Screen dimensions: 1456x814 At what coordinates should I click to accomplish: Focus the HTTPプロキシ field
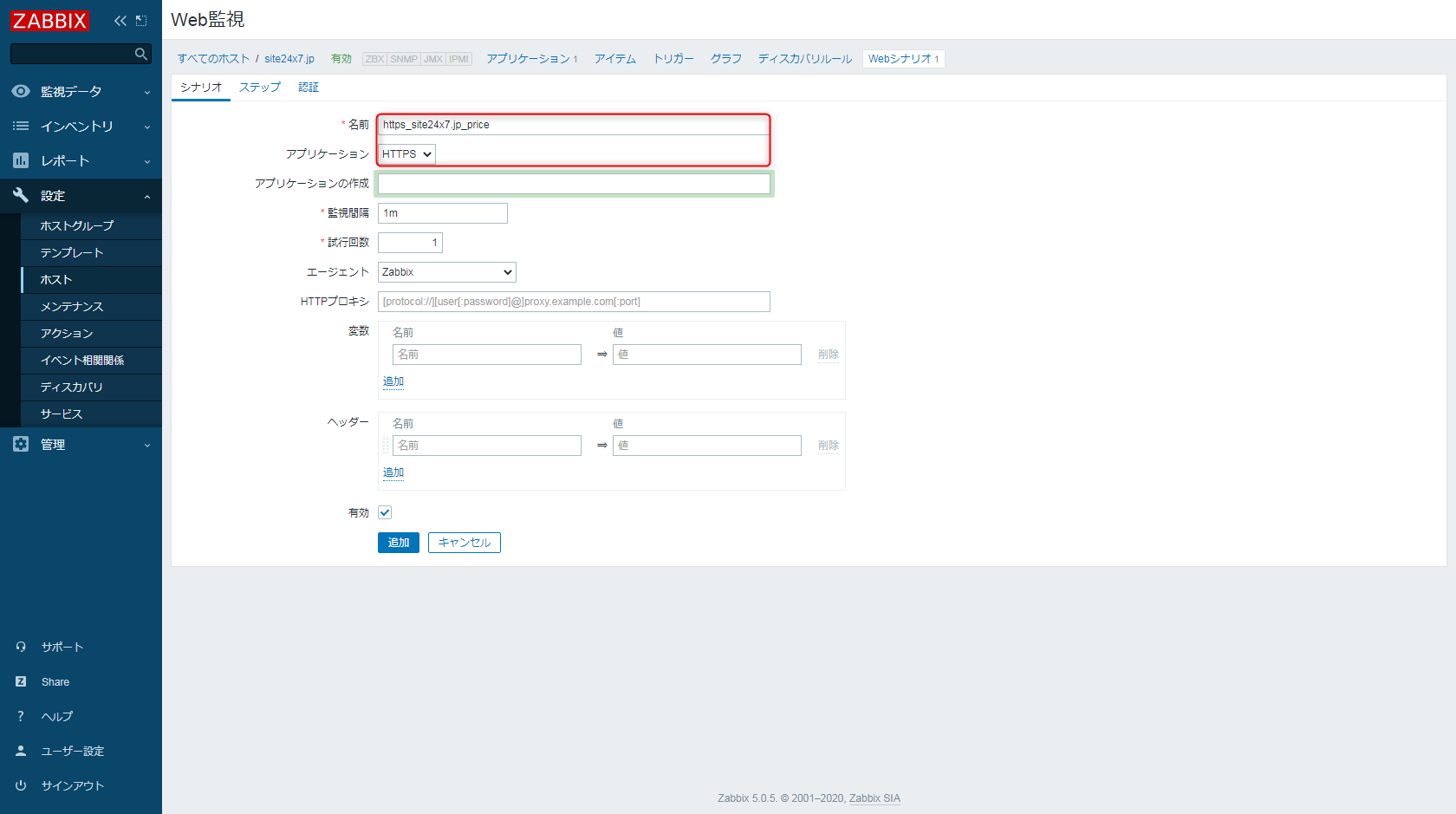(x=574, y=302)
